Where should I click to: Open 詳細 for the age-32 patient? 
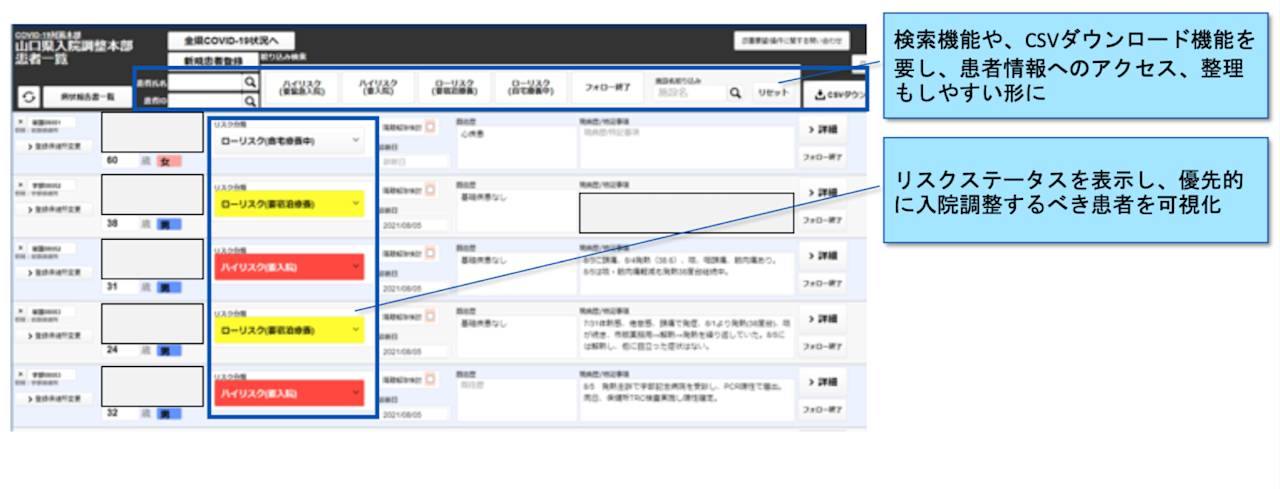click(x=821, y=382)
